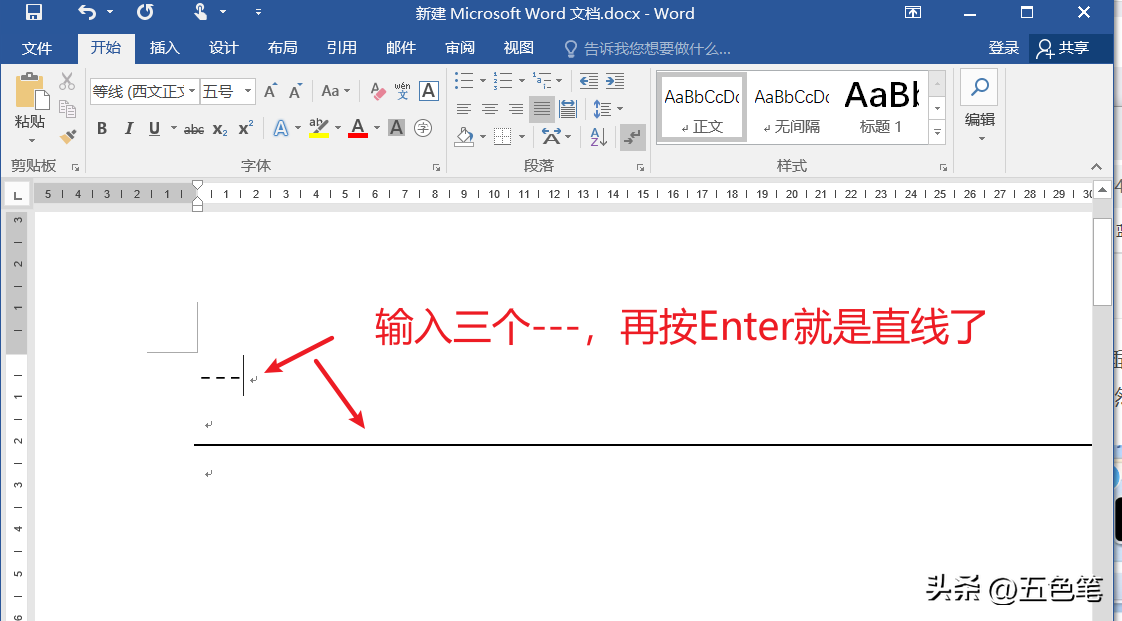Viewport: 1122px width, 621px height.
Task: Apply strikethrough abc formatting
Action: point(193,129)
